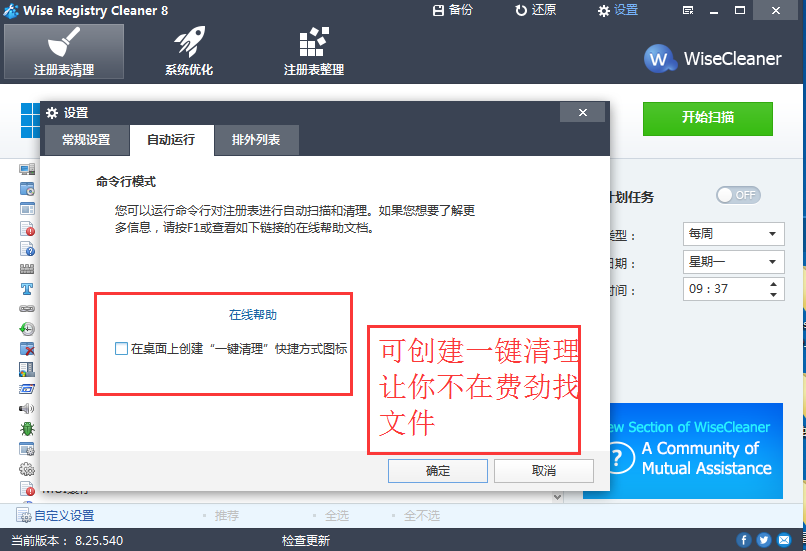Select the window-with-disc icon in the sidebar
This screenshot has height=551, width=806.
point(27,189)
